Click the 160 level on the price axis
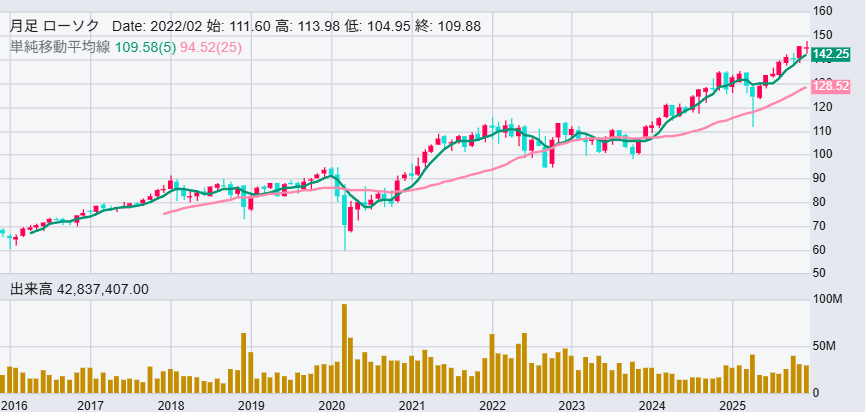Viewport: 865px width, 412px height. 824,12
